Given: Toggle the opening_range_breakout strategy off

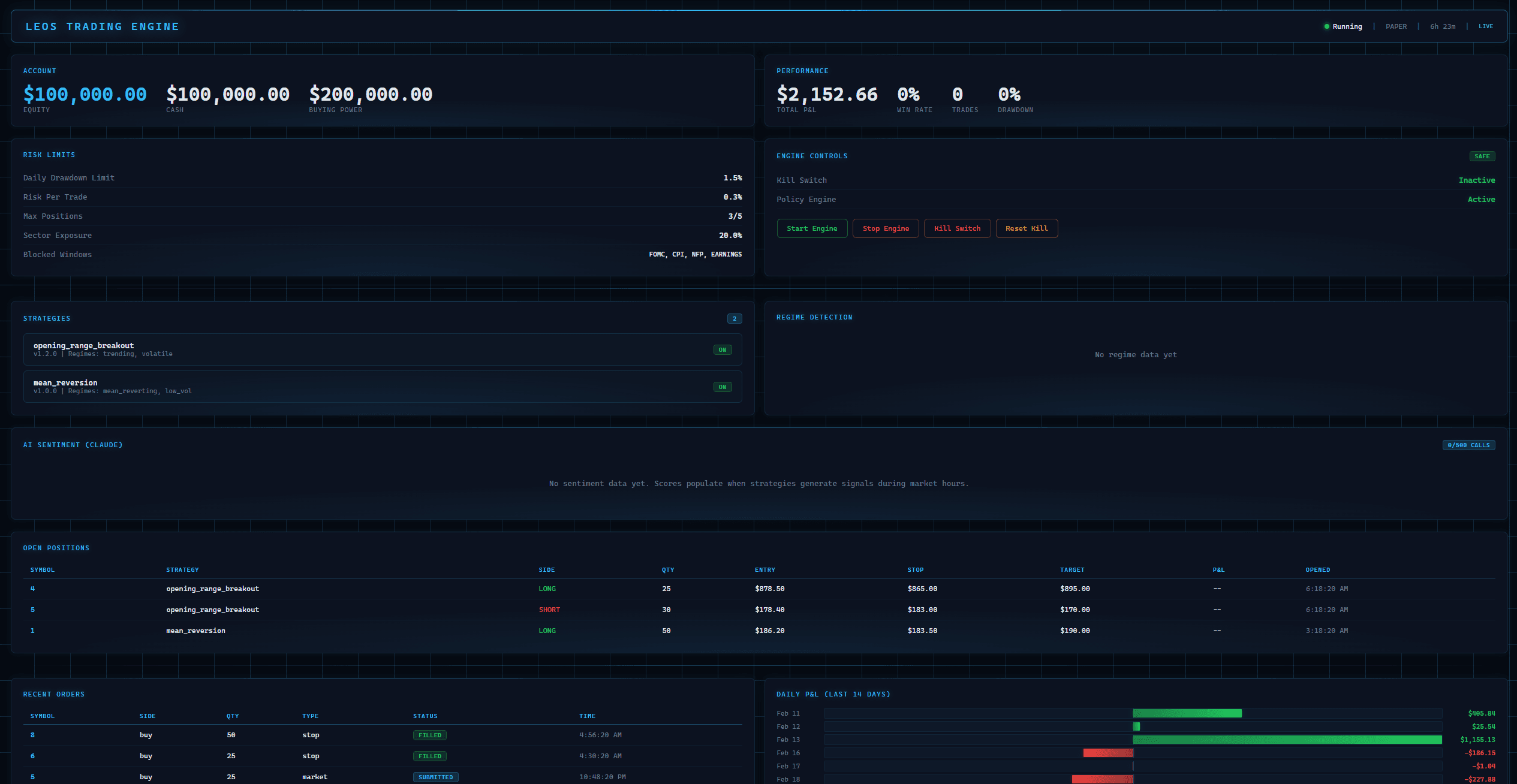Looking at the screenshot, I should [x=722, y=349].
